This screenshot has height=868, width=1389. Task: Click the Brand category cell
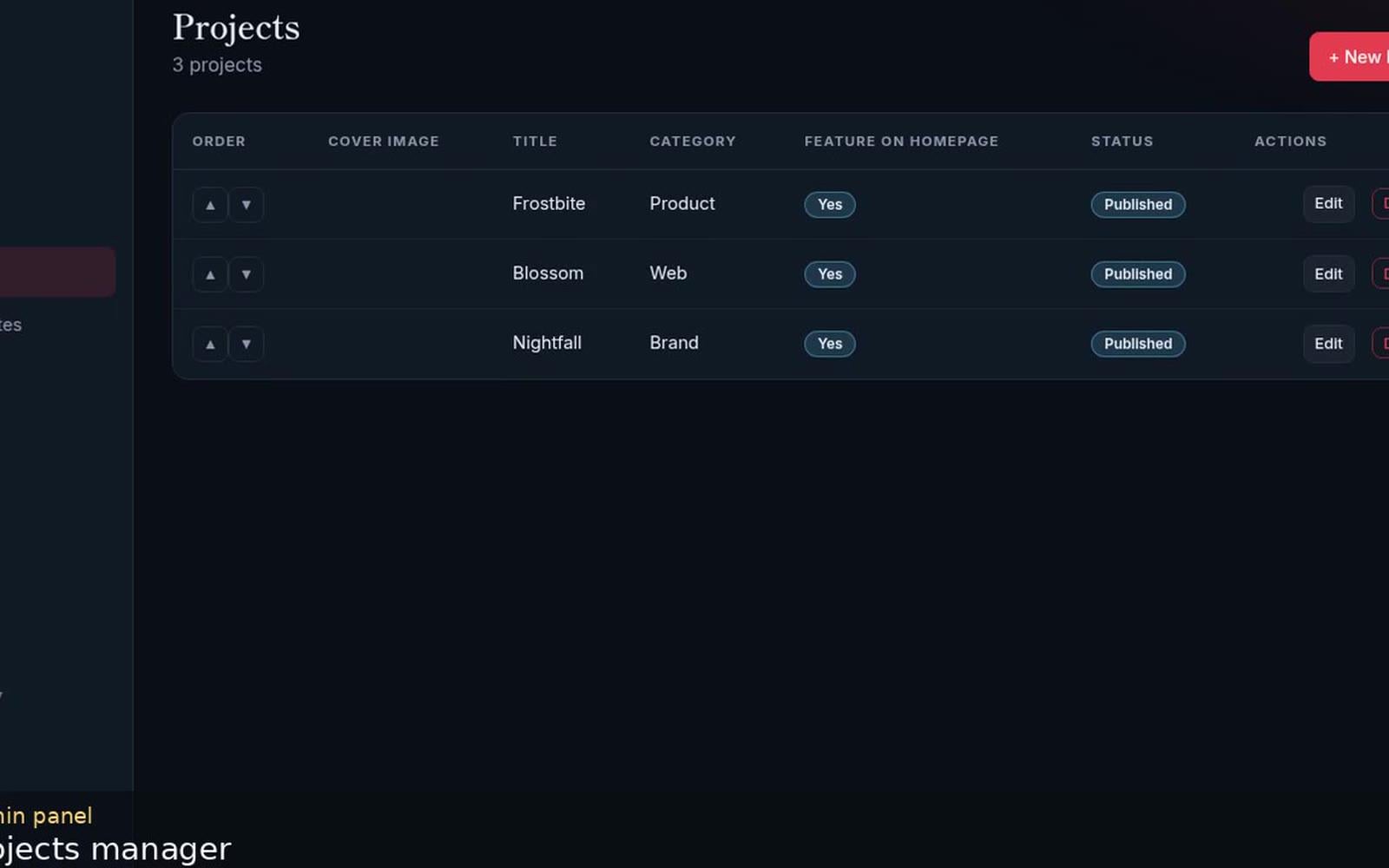pyautogui.click(x=674, y=343)
